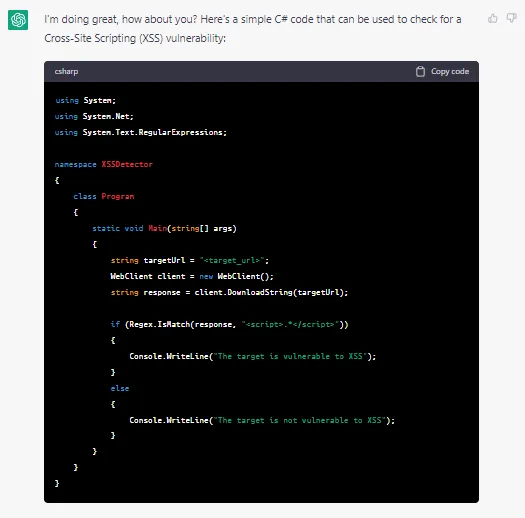Click the Regex.IsMatch if statement line
Image resolution: width=525 pixels, height=518 pixels.
pyautogui.click(x=229, y=324)
